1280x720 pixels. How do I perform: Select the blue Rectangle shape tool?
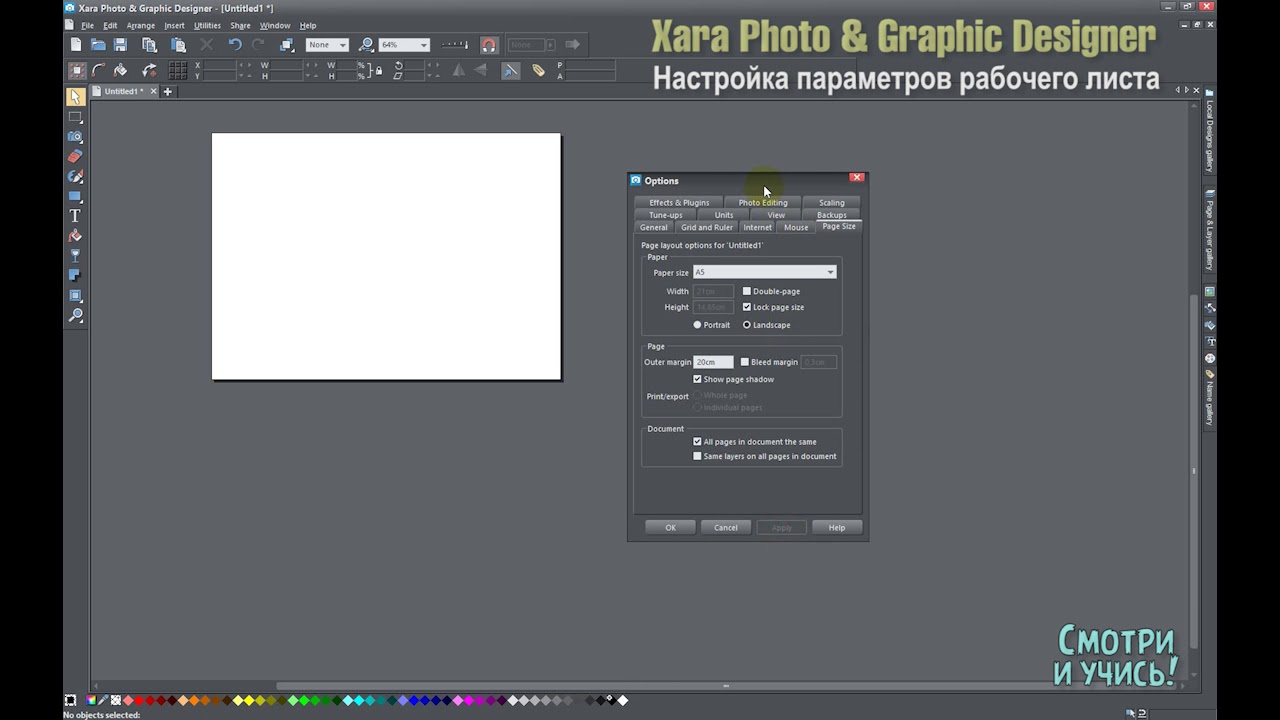[x=75, y=196]
